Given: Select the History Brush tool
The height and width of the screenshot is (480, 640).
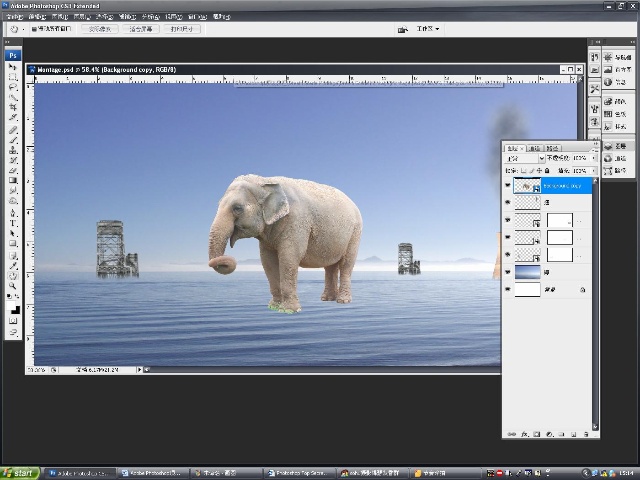Looking at the screenshot, I should [13, 160].
